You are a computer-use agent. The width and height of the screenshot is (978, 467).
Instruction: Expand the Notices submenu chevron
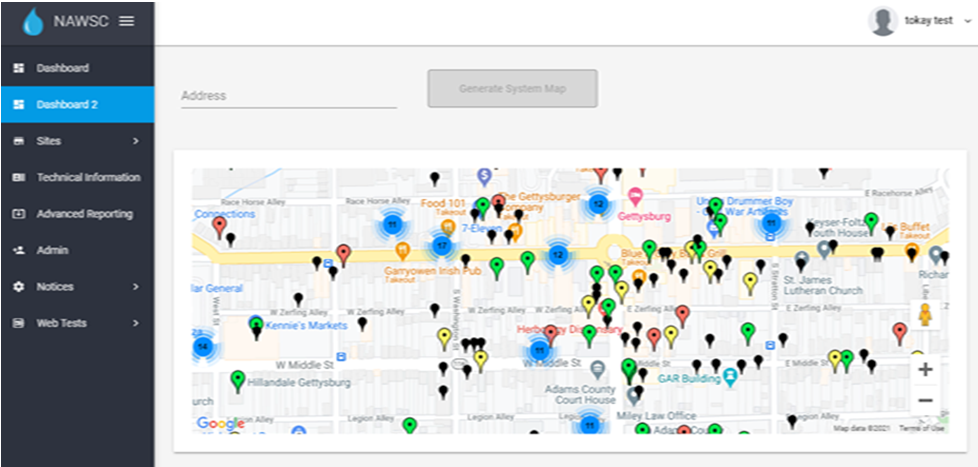coord(135,287)
